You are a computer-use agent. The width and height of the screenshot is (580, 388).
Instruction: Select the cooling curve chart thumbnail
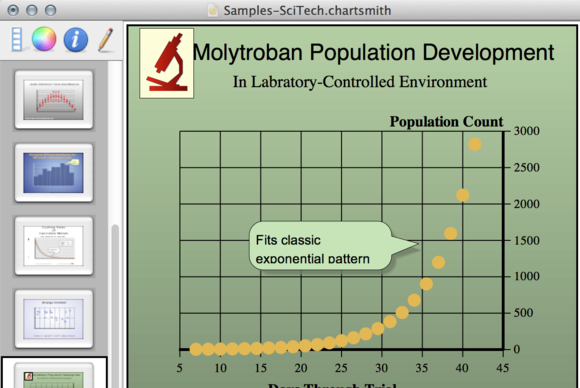[x=54, y=246]
